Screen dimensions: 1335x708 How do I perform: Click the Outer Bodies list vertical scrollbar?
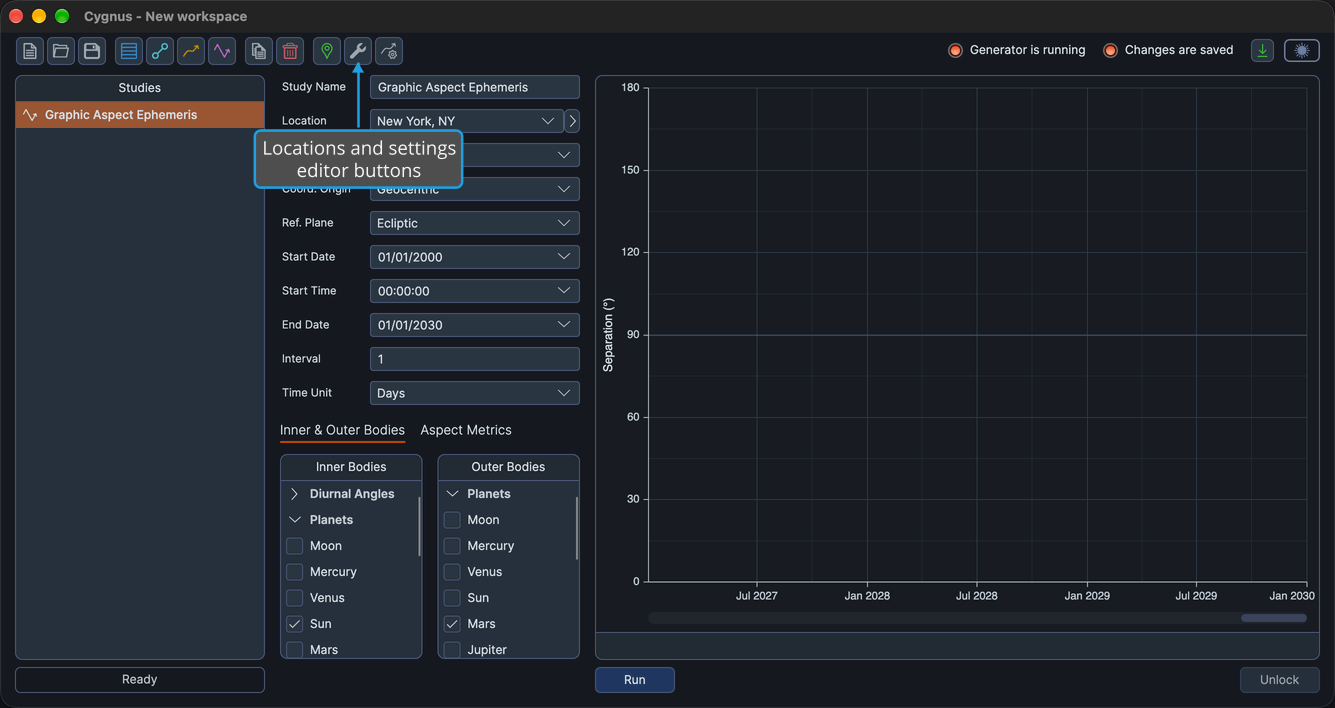coord(577,527)
